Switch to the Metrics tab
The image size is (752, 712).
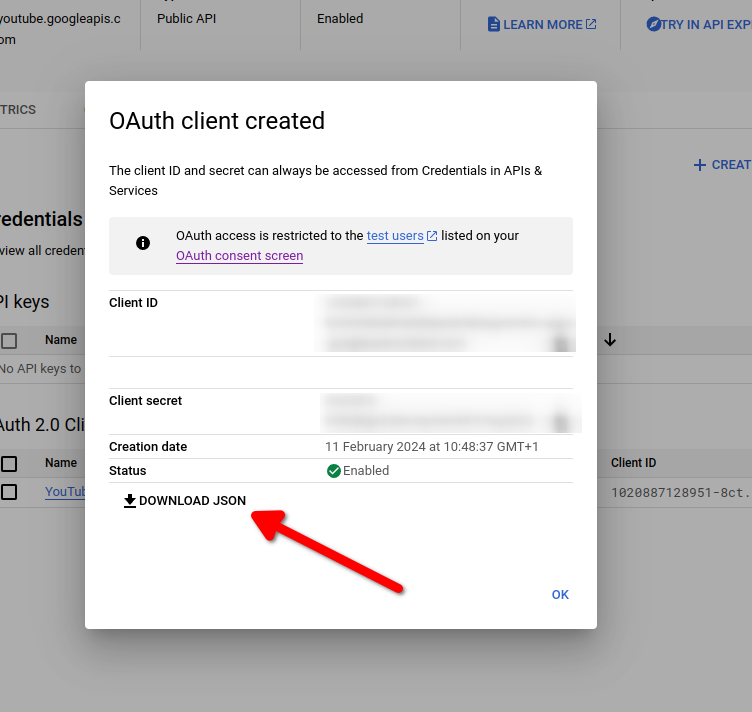click(18, 110)
